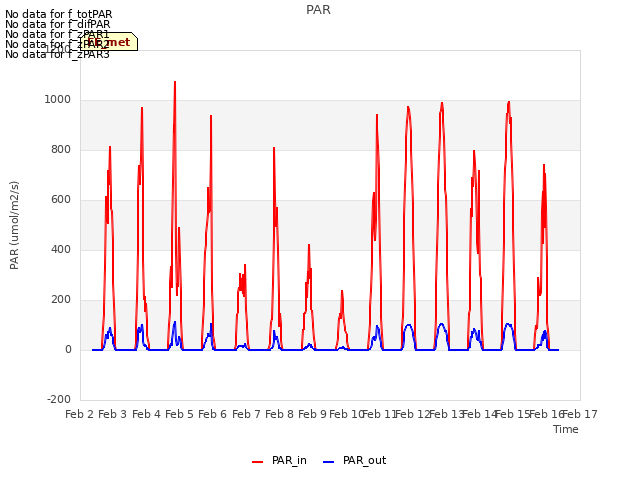
Task: Click the tallest PAR_in peak on Feb 5
Action: tap(175, 82)
